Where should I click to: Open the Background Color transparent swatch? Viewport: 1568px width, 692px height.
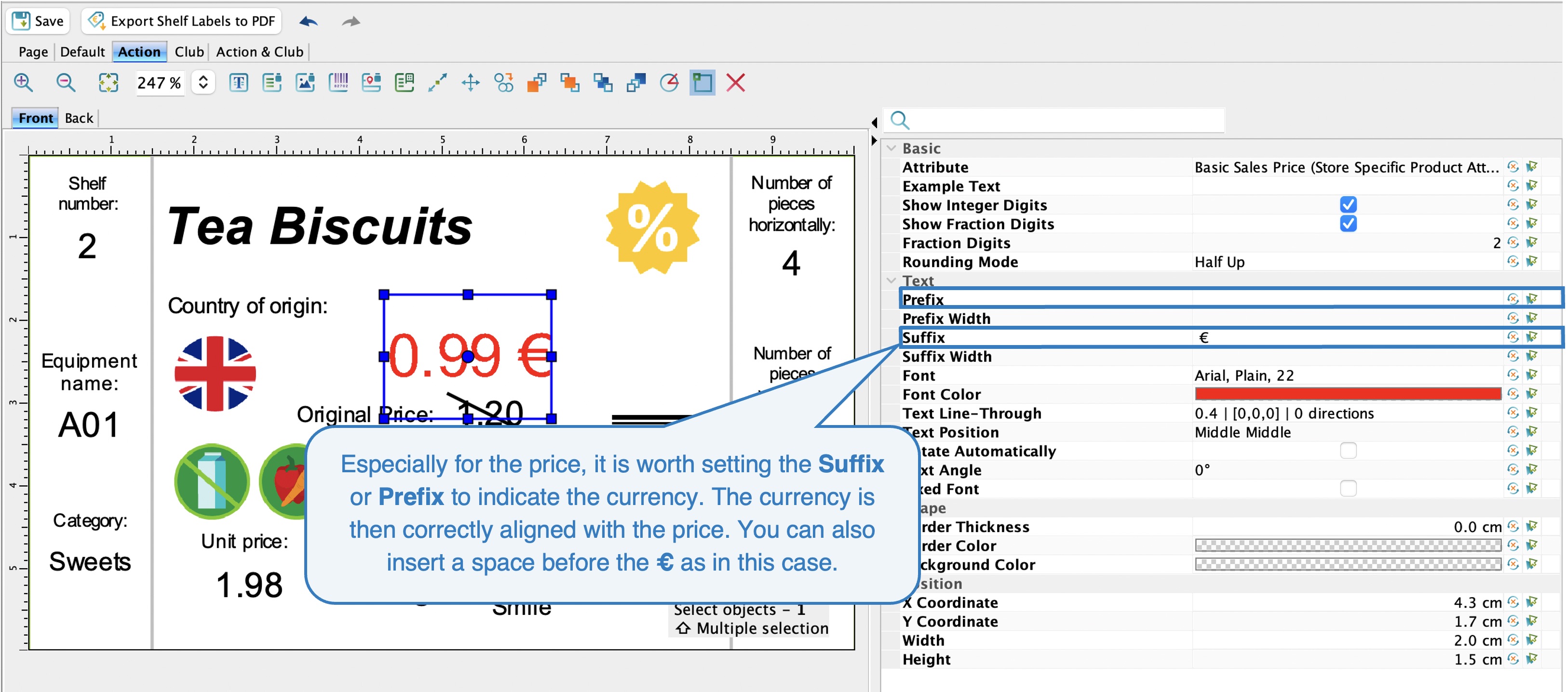(x=1348, y=564)
